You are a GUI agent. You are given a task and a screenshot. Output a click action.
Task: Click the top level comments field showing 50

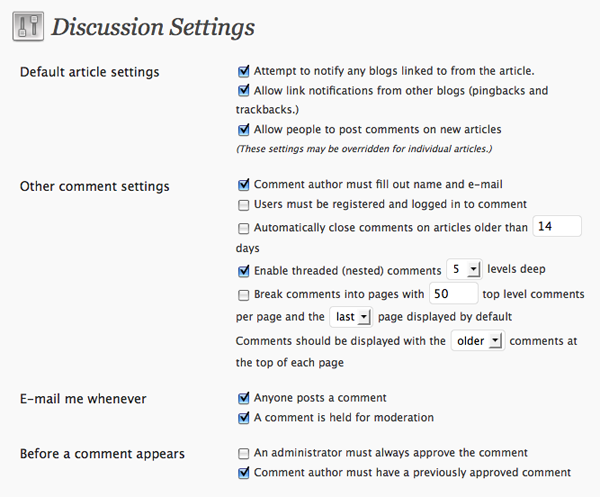coord(451,294)
